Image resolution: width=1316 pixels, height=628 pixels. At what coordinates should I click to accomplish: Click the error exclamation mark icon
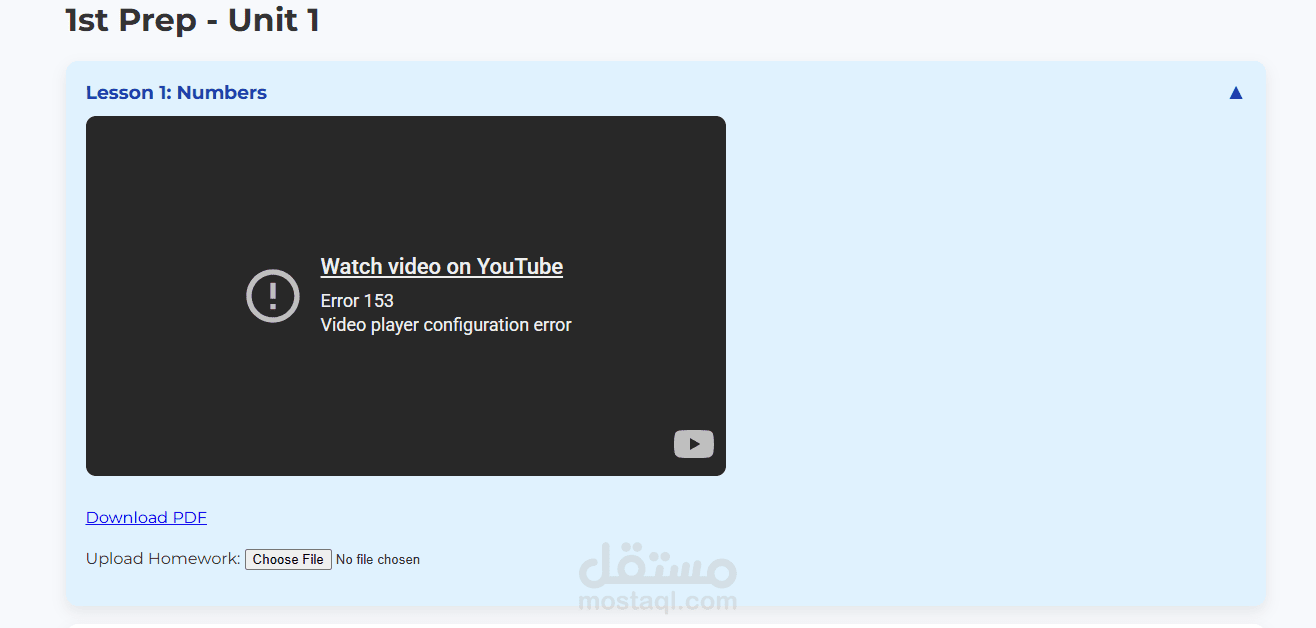coord(273,296)
